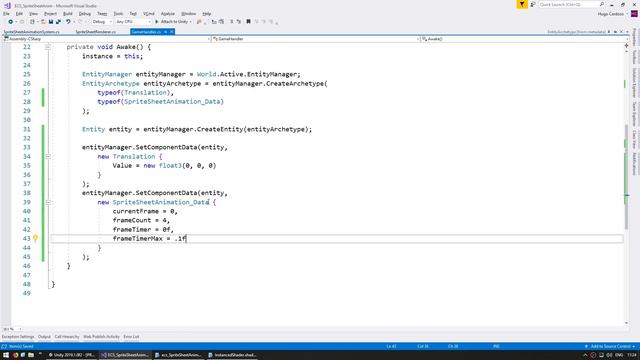Click the Attach to Unity button
Image resolution: width=640 pixels, height=360 pixels.
coord(173,22)
